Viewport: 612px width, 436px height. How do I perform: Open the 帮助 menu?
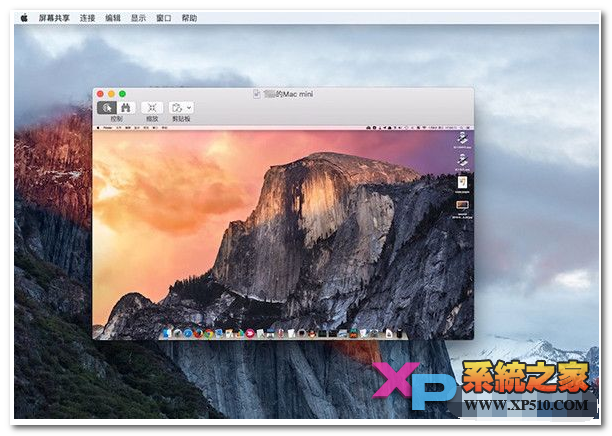189,18
